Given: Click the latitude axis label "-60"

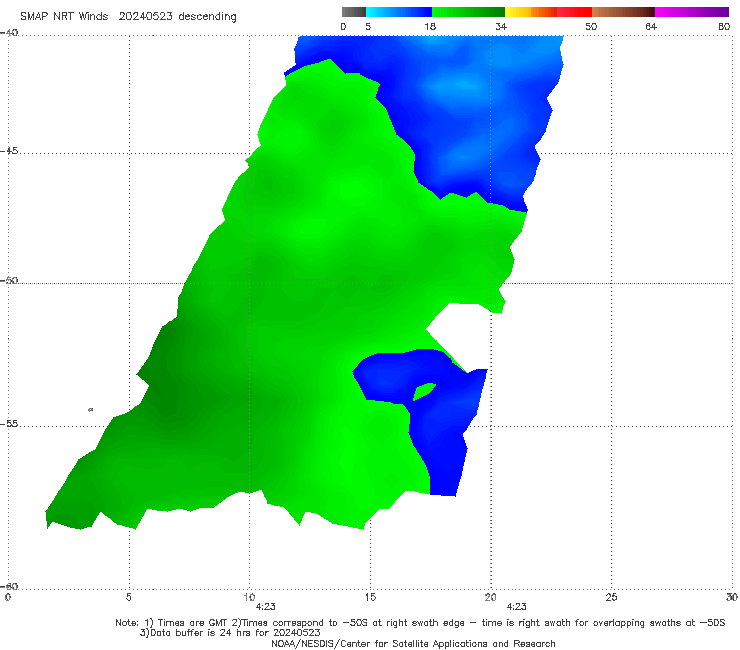Looking at the screenshot, I should click(x=9, y=586).
